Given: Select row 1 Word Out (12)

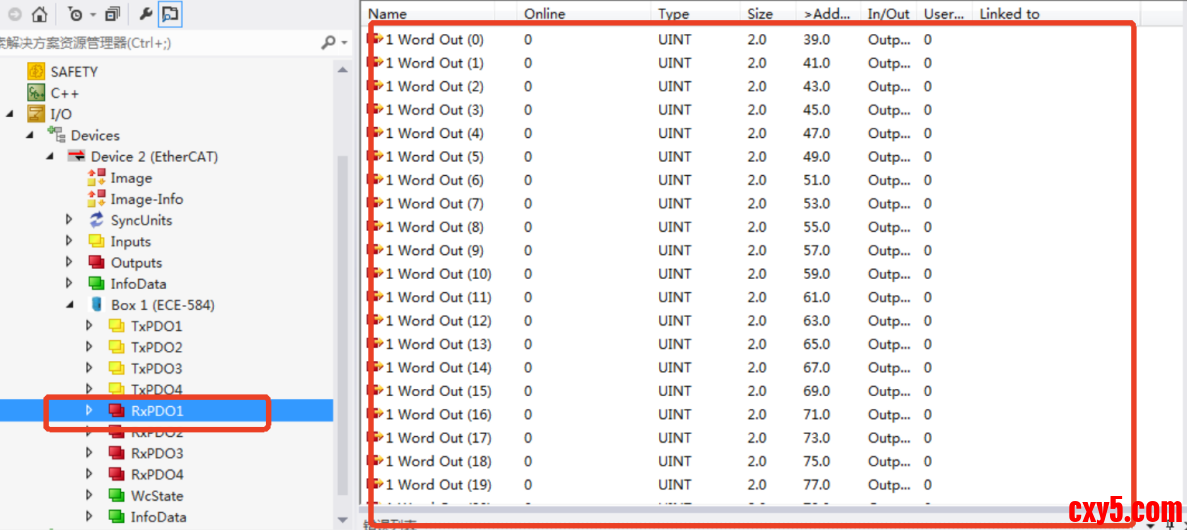Looking at the screenshot, I should coord(438,320).
